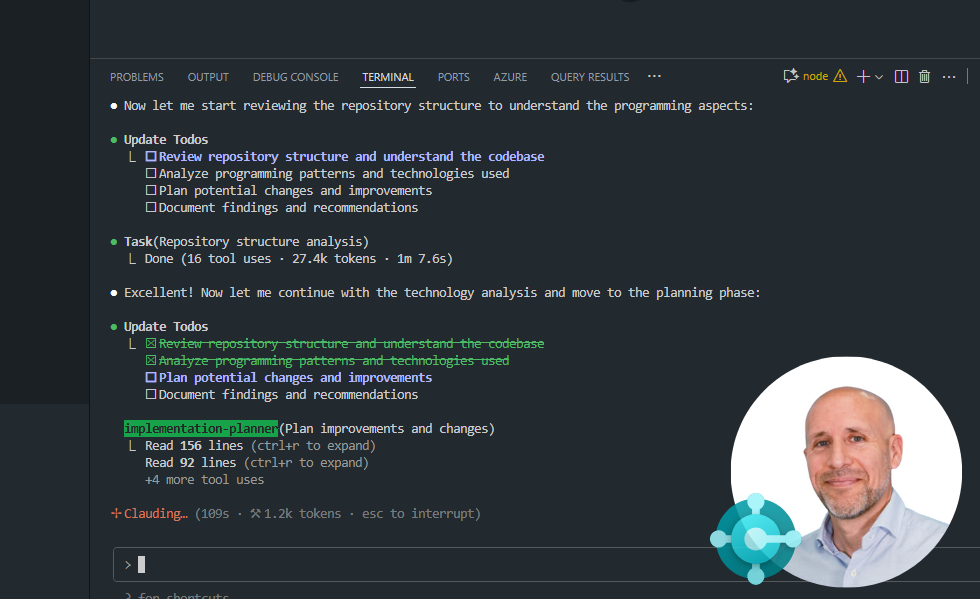Image resolution: width=980 pixels, height=599 pixels.
Task: Open the more actions ellipsis right of the trash icon
Action: (x=949, y=77)
